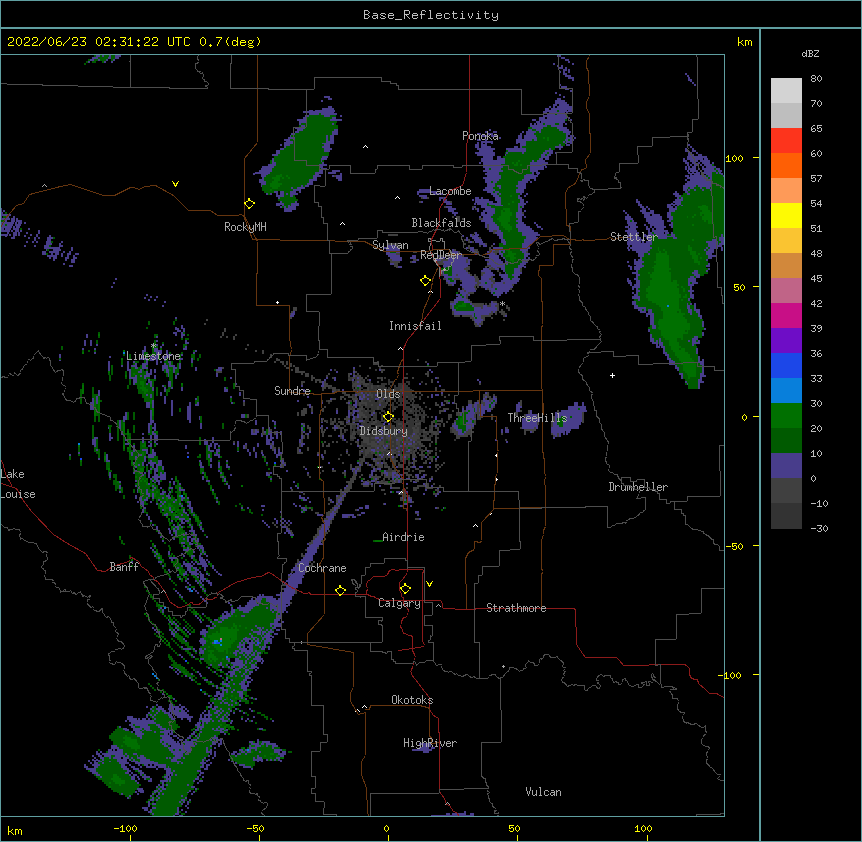Viewport: 862px width, 842px height.
Task: Click yellow marker above Calgary label
Action: tap(405, 589)
